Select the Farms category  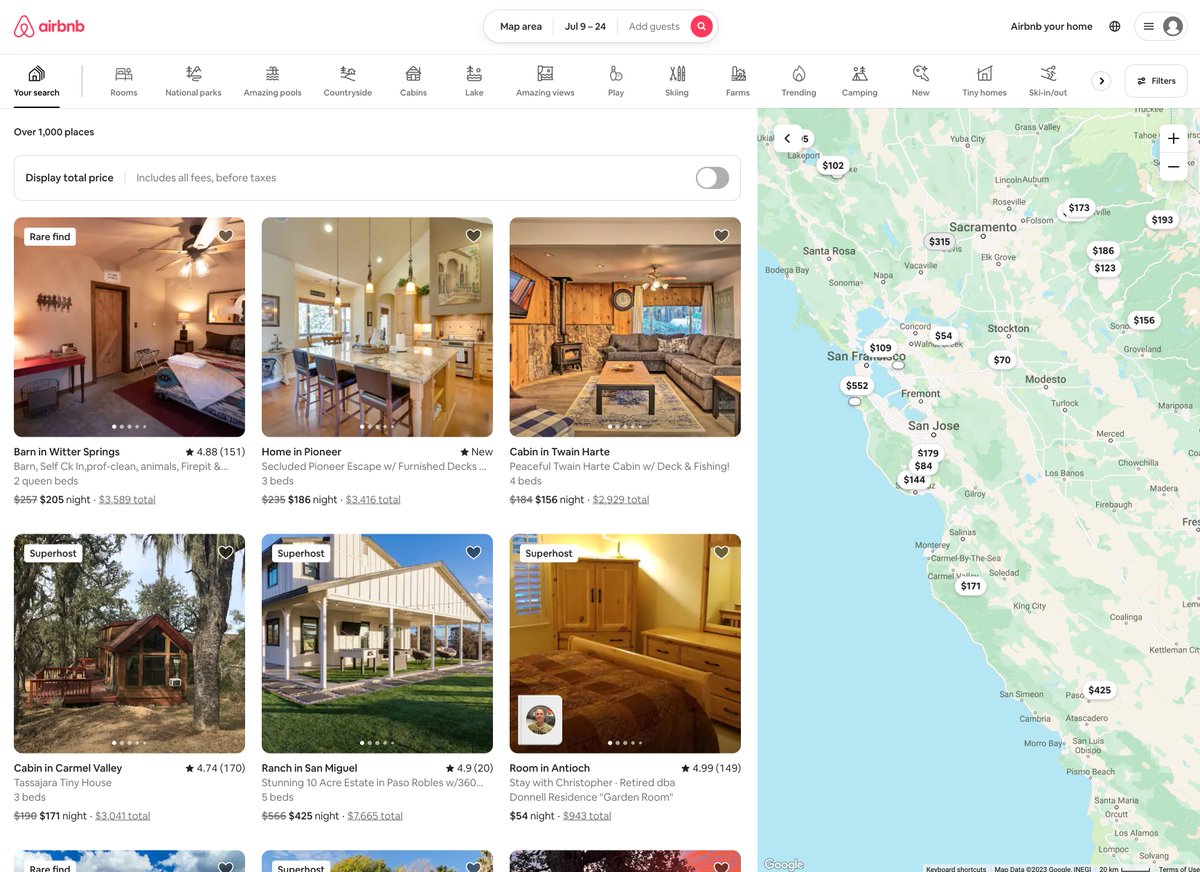[x=738, y=81]
